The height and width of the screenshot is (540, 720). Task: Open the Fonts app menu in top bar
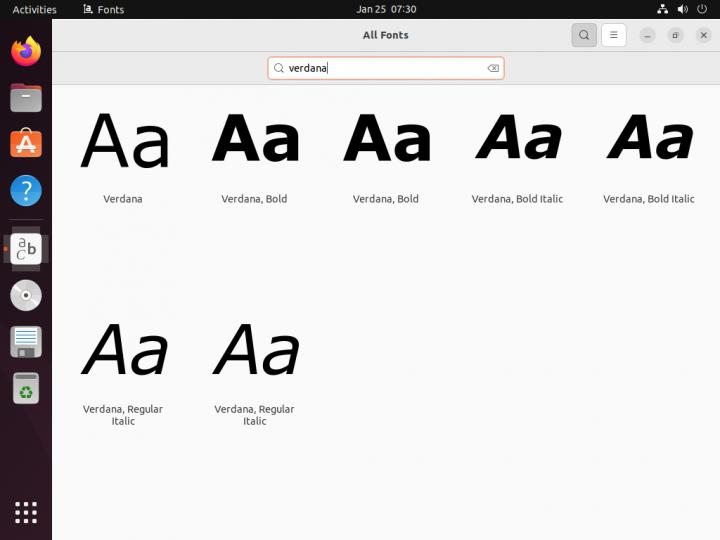click(103, 9)
